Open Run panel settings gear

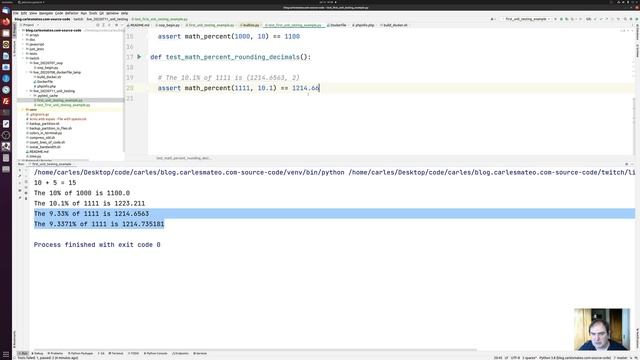click(x=627, y=164)
